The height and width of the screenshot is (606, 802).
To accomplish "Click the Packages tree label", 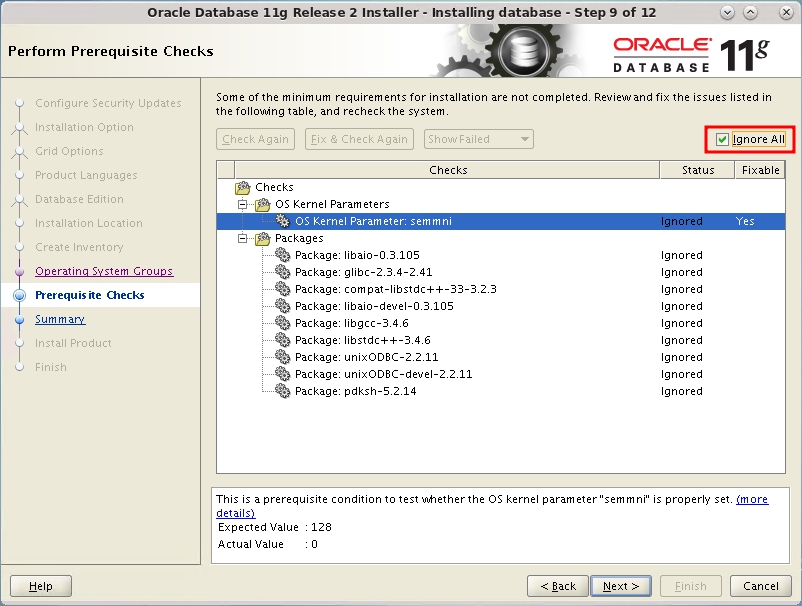I will click(299, 238).
